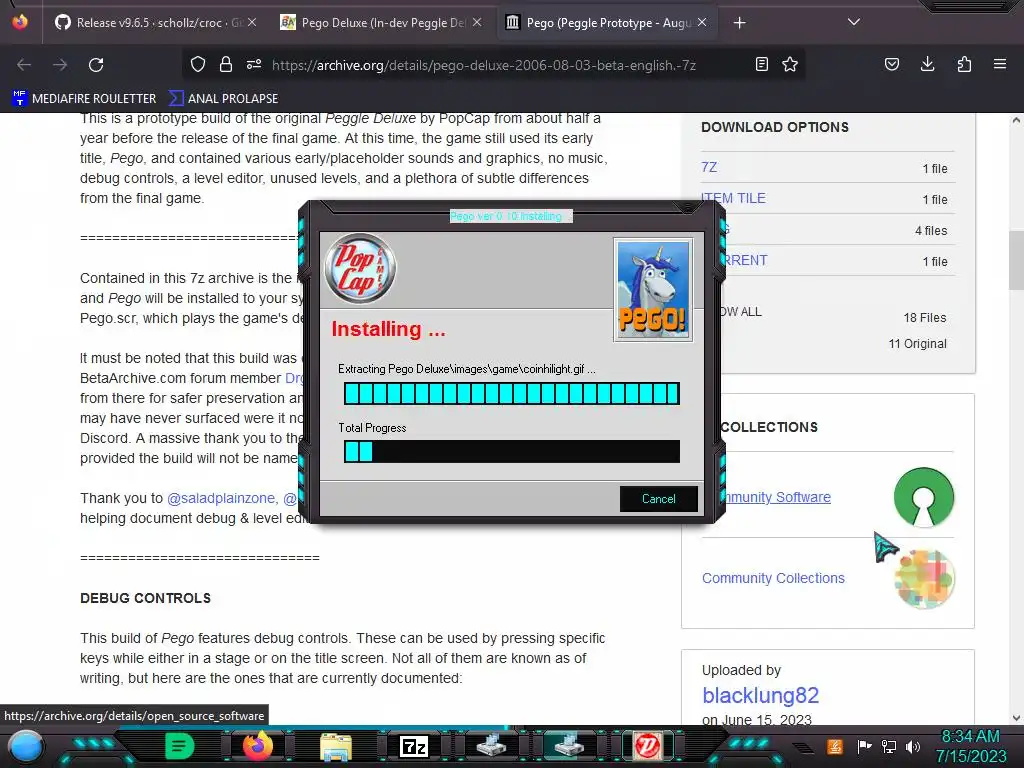Click the Community Collections mosaic thumbnail
Screen dimensions: 1024x768
[x=924, y=579]
